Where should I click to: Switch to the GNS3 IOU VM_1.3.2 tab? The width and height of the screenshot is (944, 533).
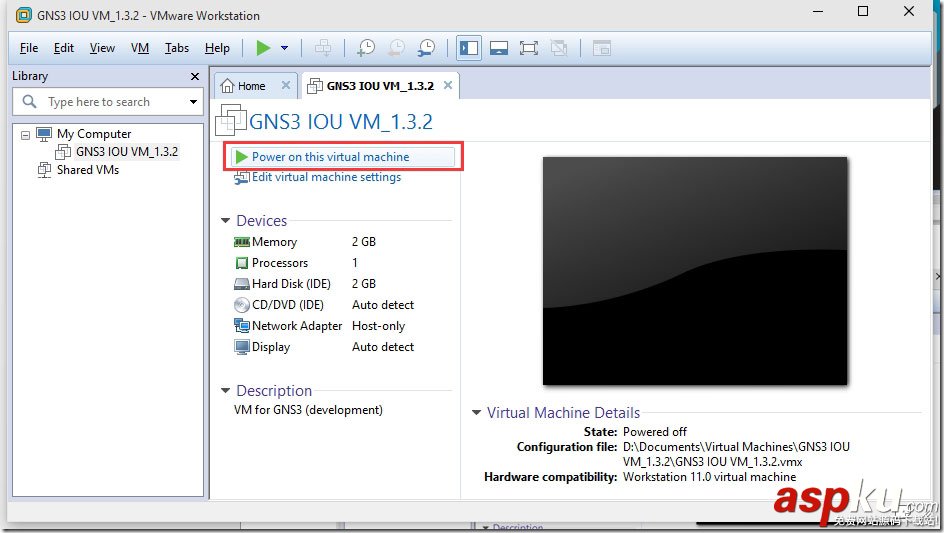[x=380, y=86]
